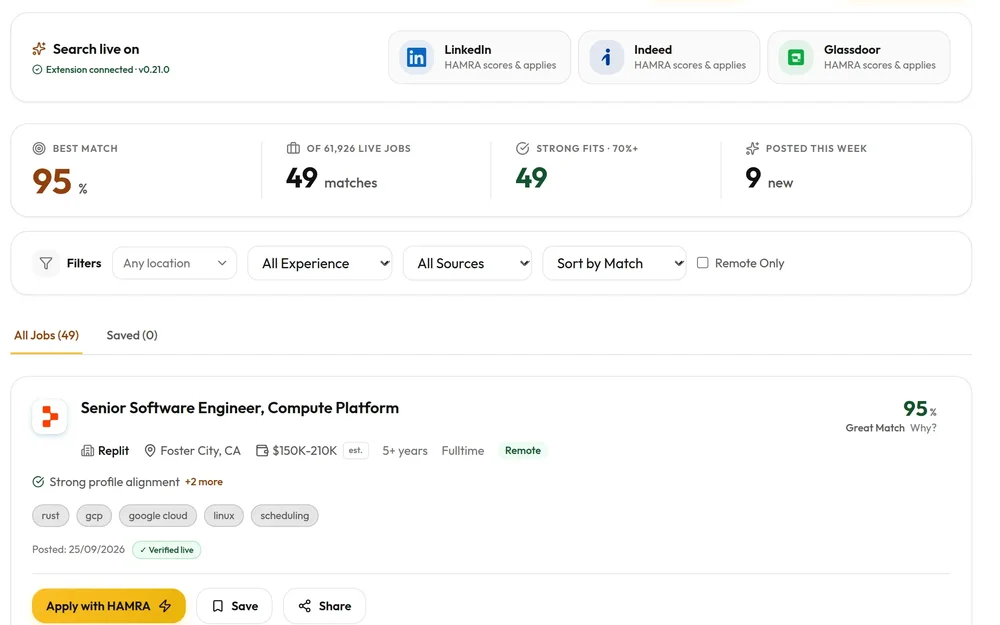
Task: Open the All Sources dropdown
Action: 467,263
